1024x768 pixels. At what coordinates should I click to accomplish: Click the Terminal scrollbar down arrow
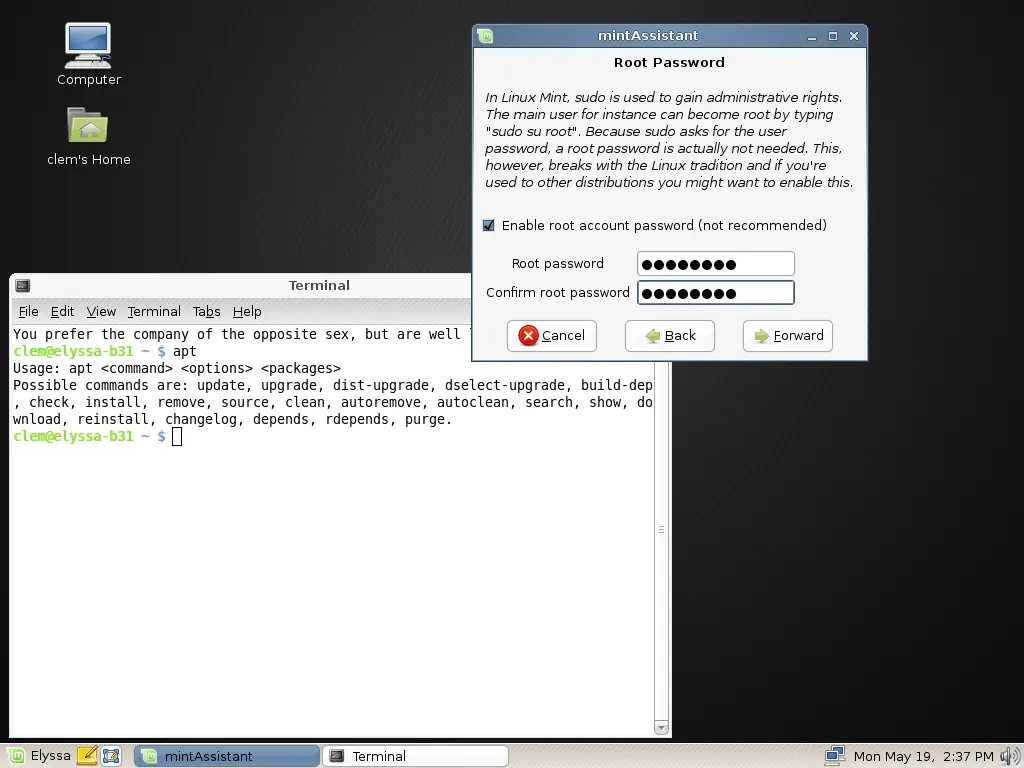tap(661, 728)
